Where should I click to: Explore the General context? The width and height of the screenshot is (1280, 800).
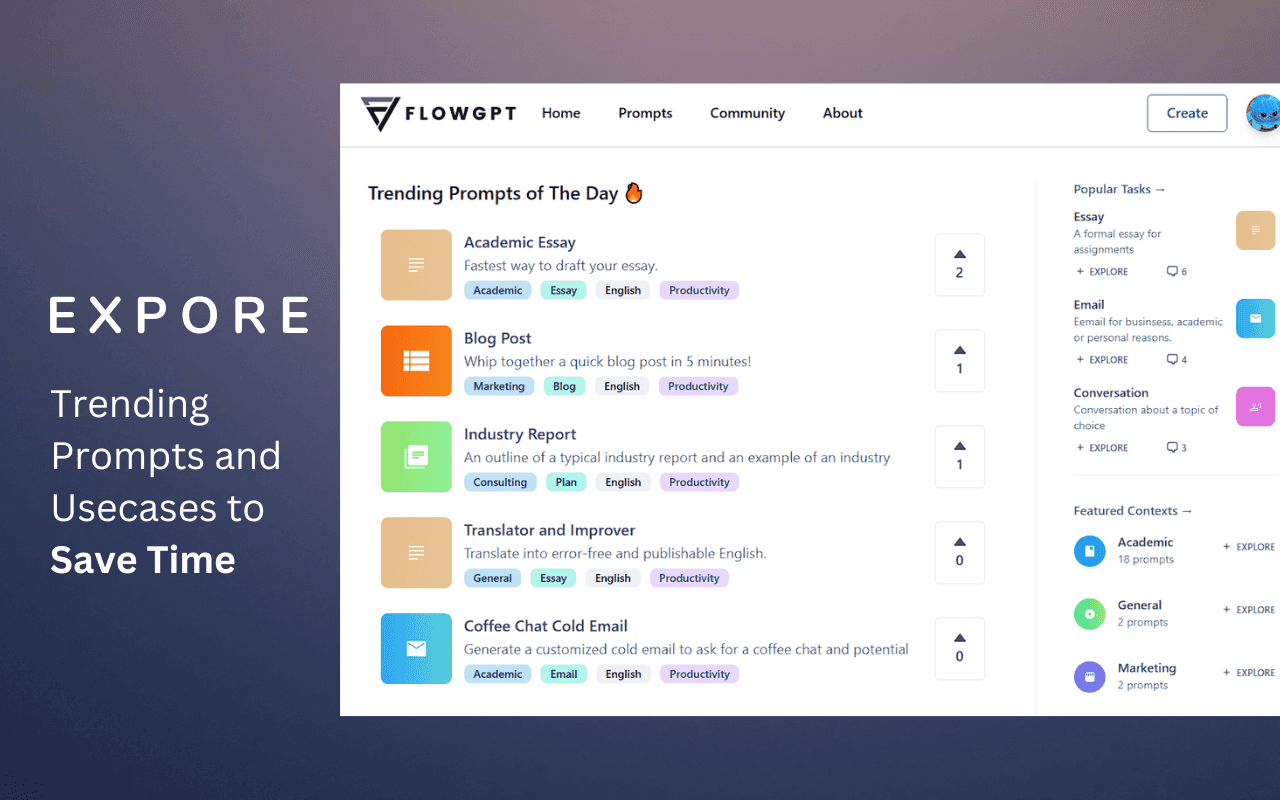coord(1249,610)
